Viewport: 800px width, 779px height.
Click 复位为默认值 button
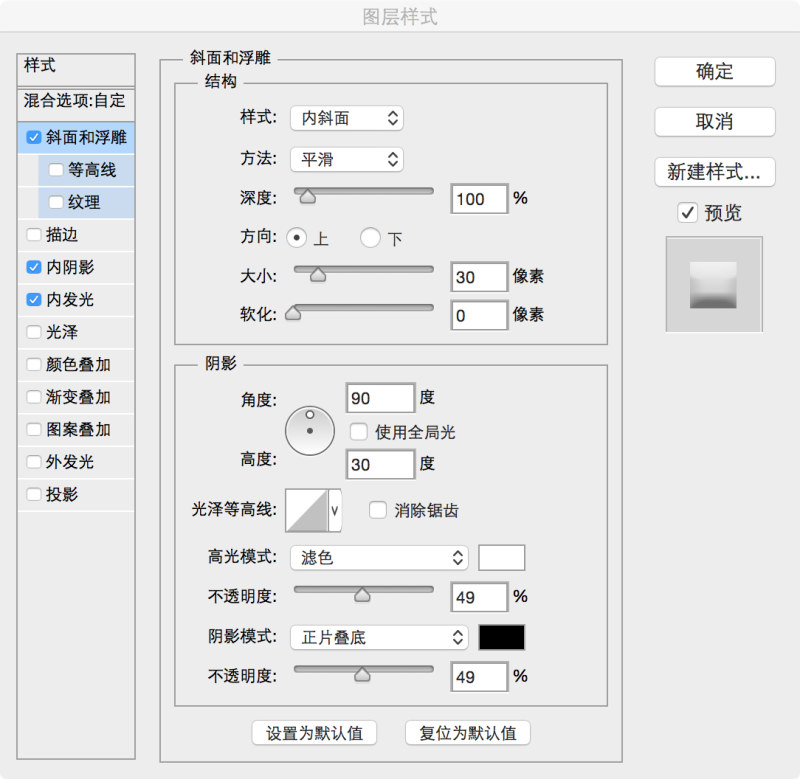tap(468, 733)
